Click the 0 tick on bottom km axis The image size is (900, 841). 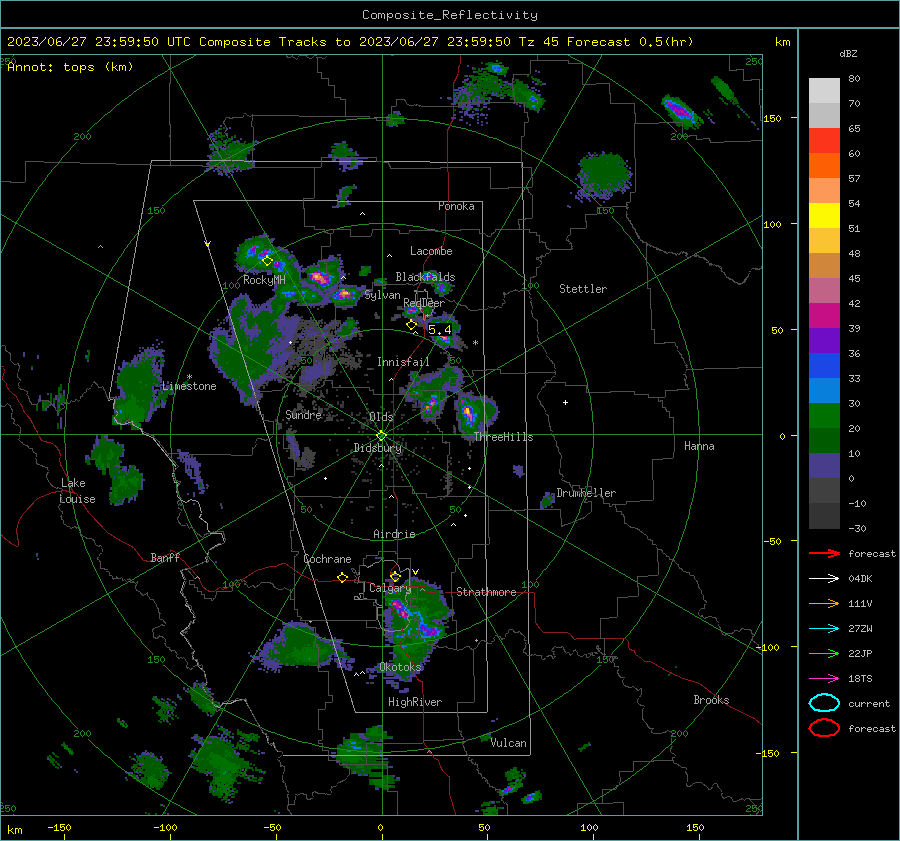click(381, 827)
